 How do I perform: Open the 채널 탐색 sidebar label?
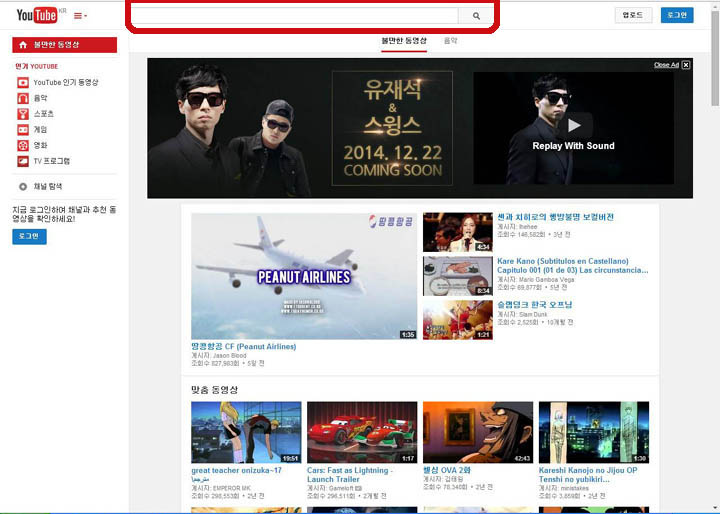(48, 186)
